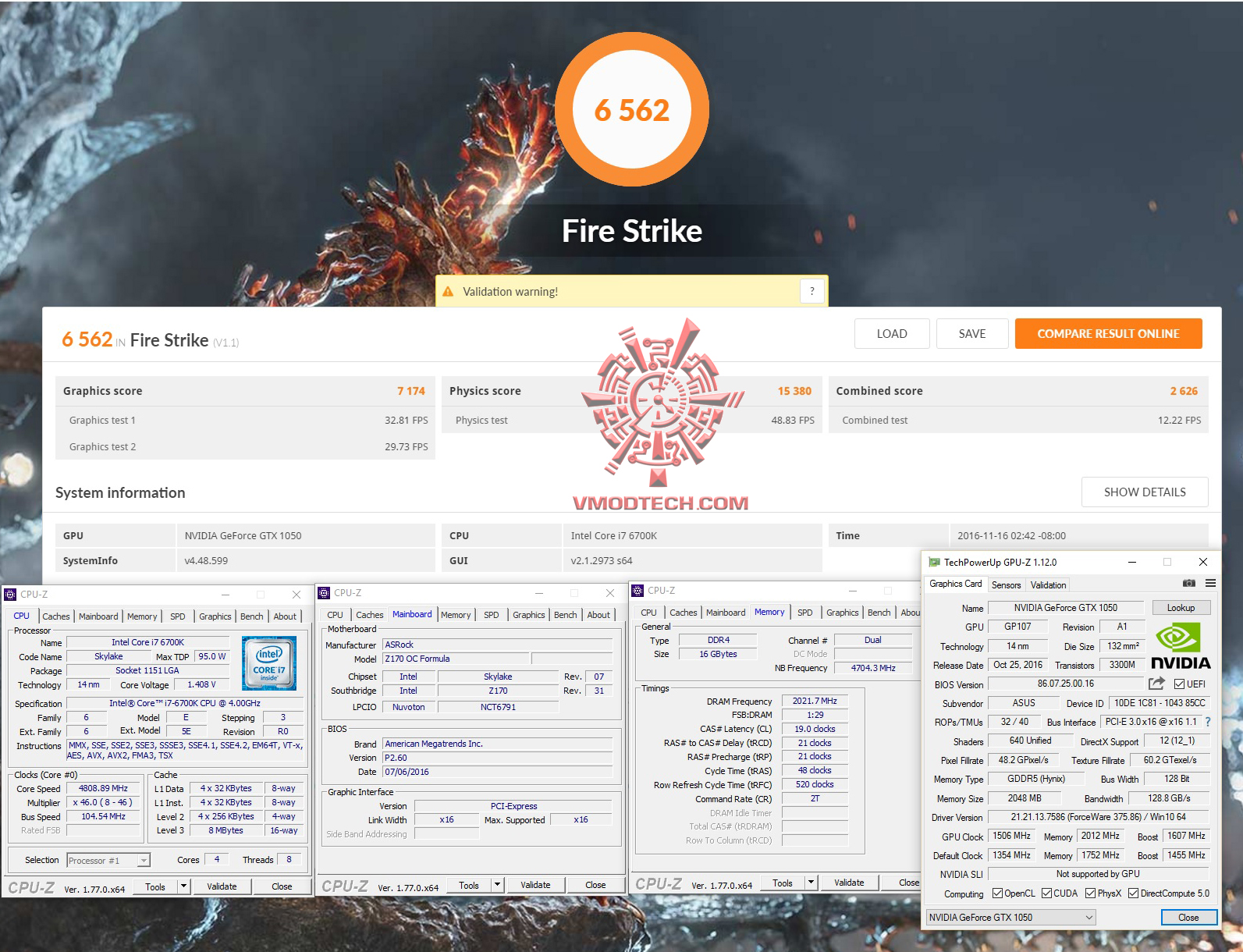Click the CAS# Latency value 19.0 clocks
The height and width of the screenshot is (952, 1243).
pyautogui.click(x=815, y=730)
